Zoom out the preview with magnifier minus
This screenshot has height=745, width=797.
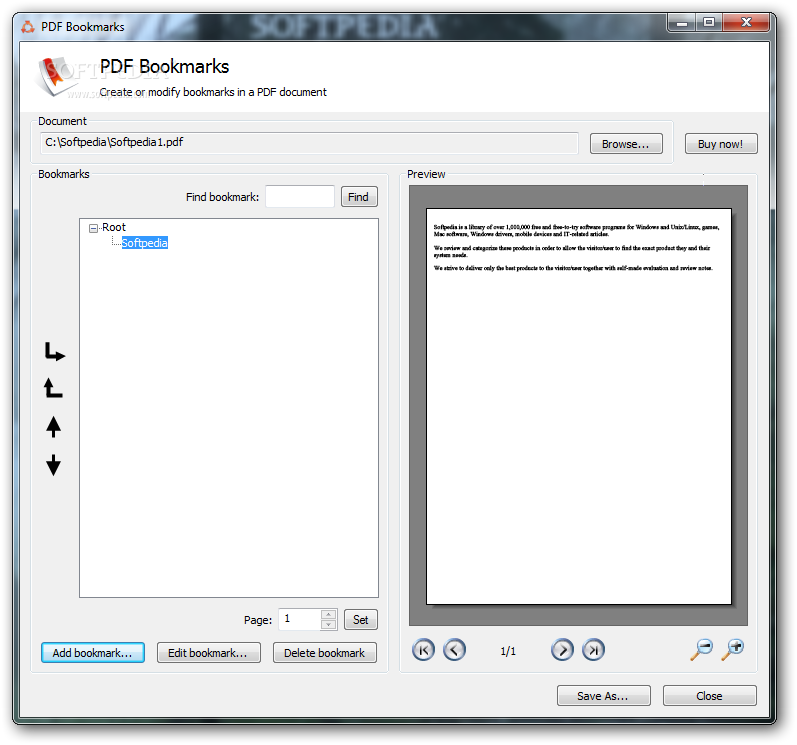(701, 649)
